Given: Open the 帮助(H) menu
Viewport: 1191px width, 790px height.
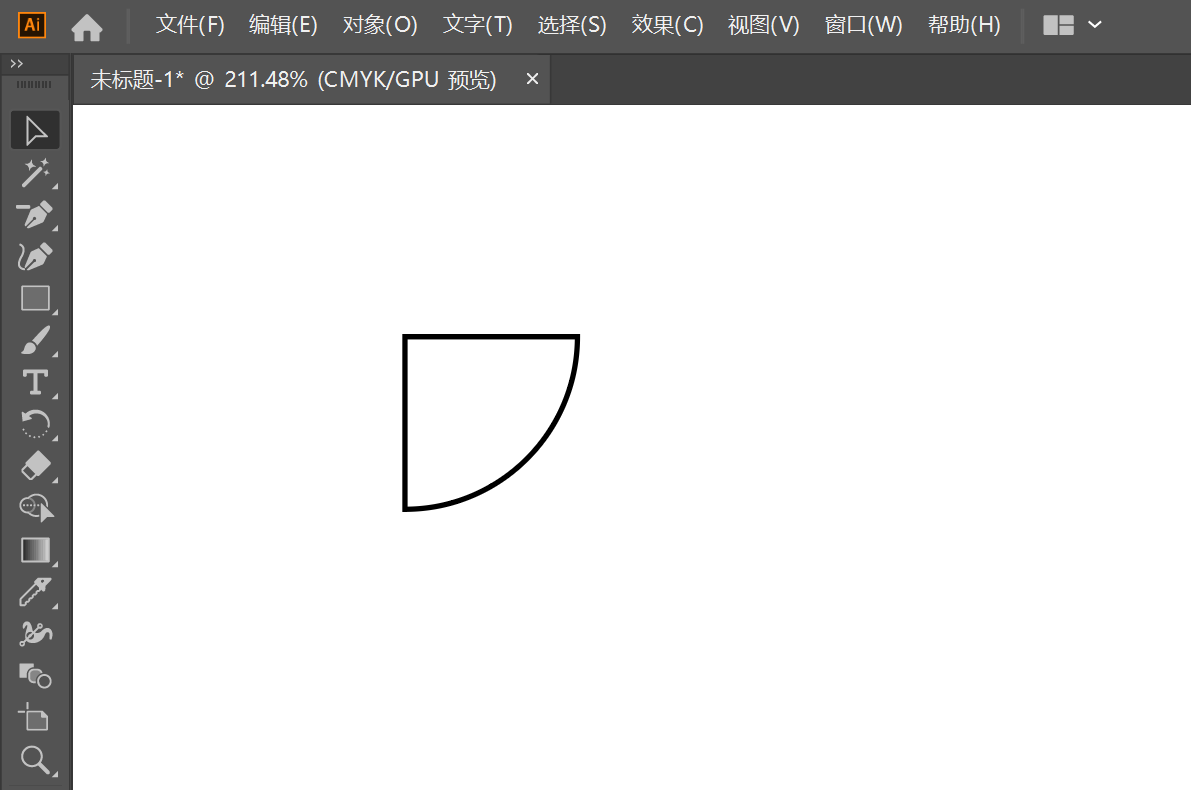Looking at the screenshot, I should (964, 24).
